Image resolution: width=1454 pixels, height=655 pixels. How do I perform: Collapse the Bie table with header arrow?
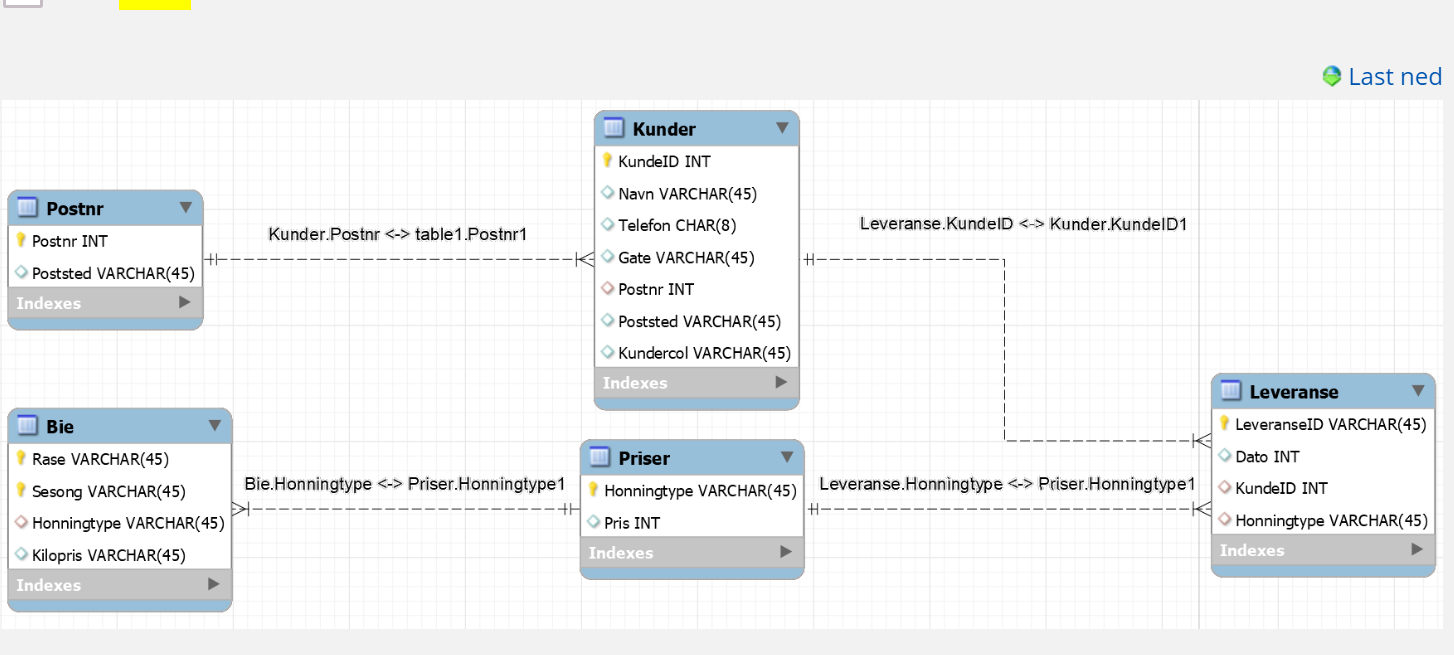pyautogui.click(x=215, y=425)
